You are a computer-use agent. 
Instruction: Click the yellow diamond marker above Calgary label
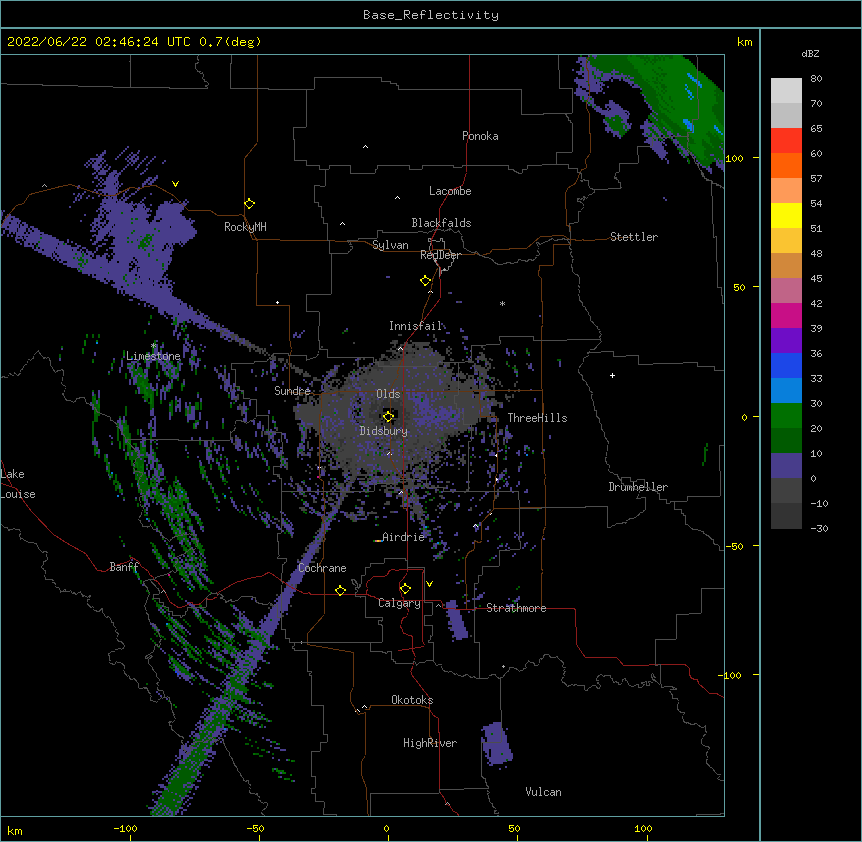point(405,589)
